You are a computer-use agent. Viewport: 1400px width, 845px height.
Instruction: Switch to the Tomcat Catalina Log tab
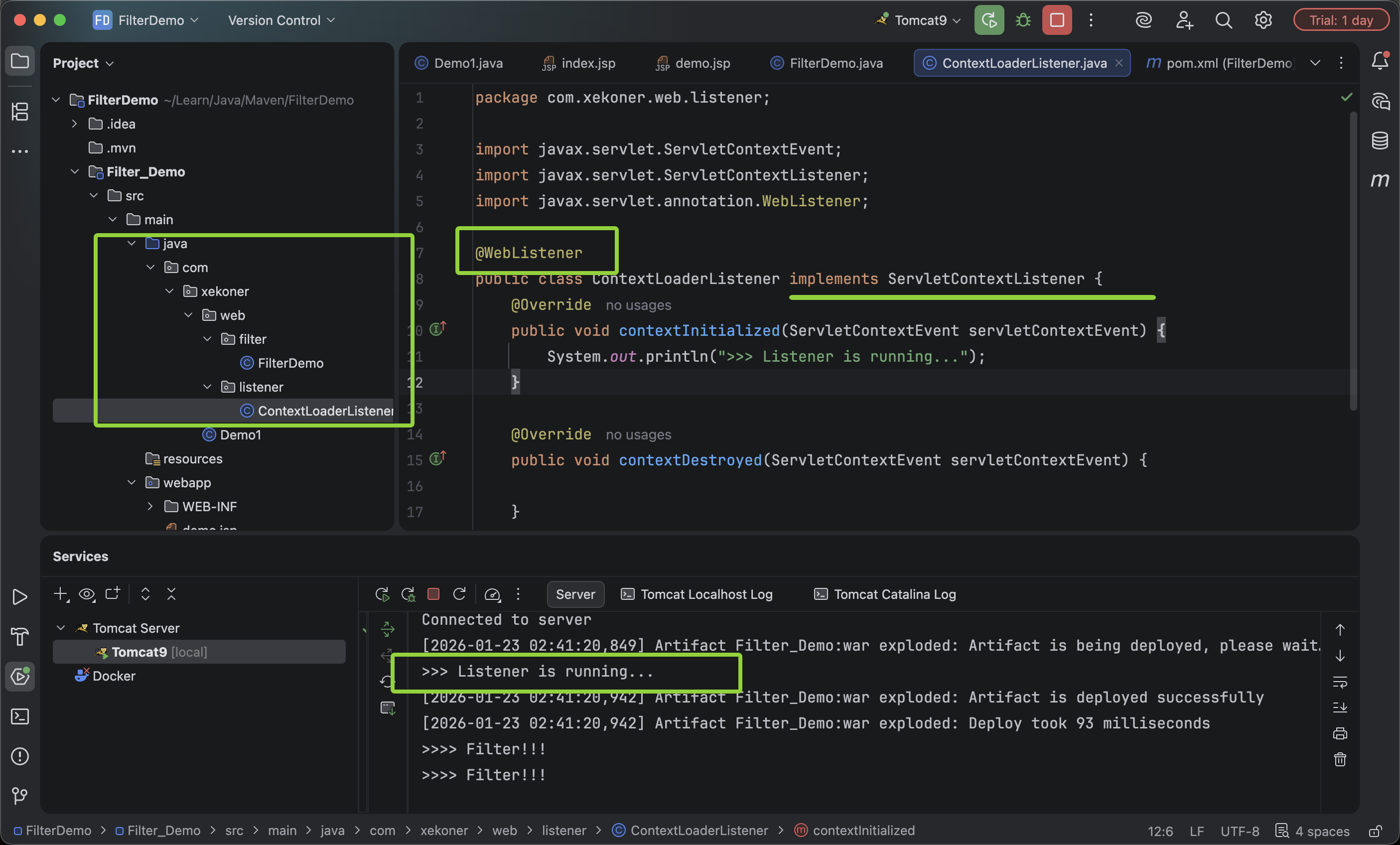[884, 594]
